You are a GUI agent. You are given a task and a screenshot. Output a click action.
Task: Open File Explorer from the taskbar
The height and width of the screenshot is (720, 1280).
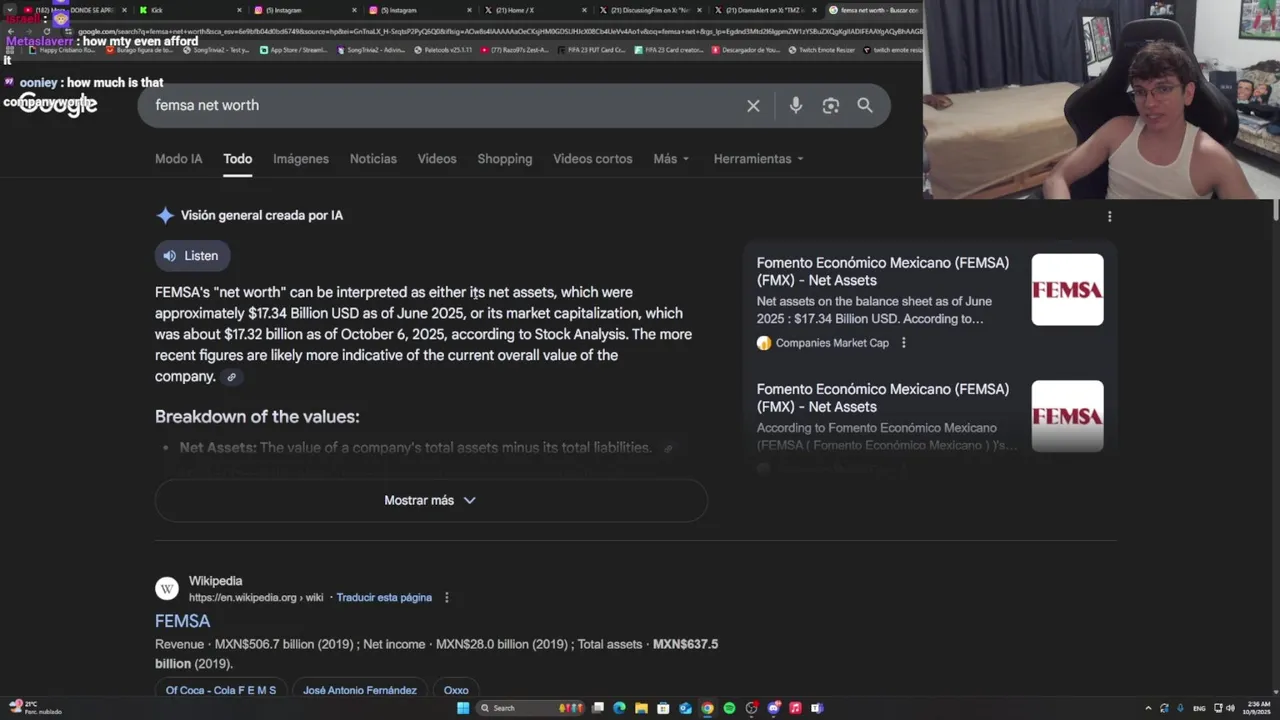[x=641, y=708]
